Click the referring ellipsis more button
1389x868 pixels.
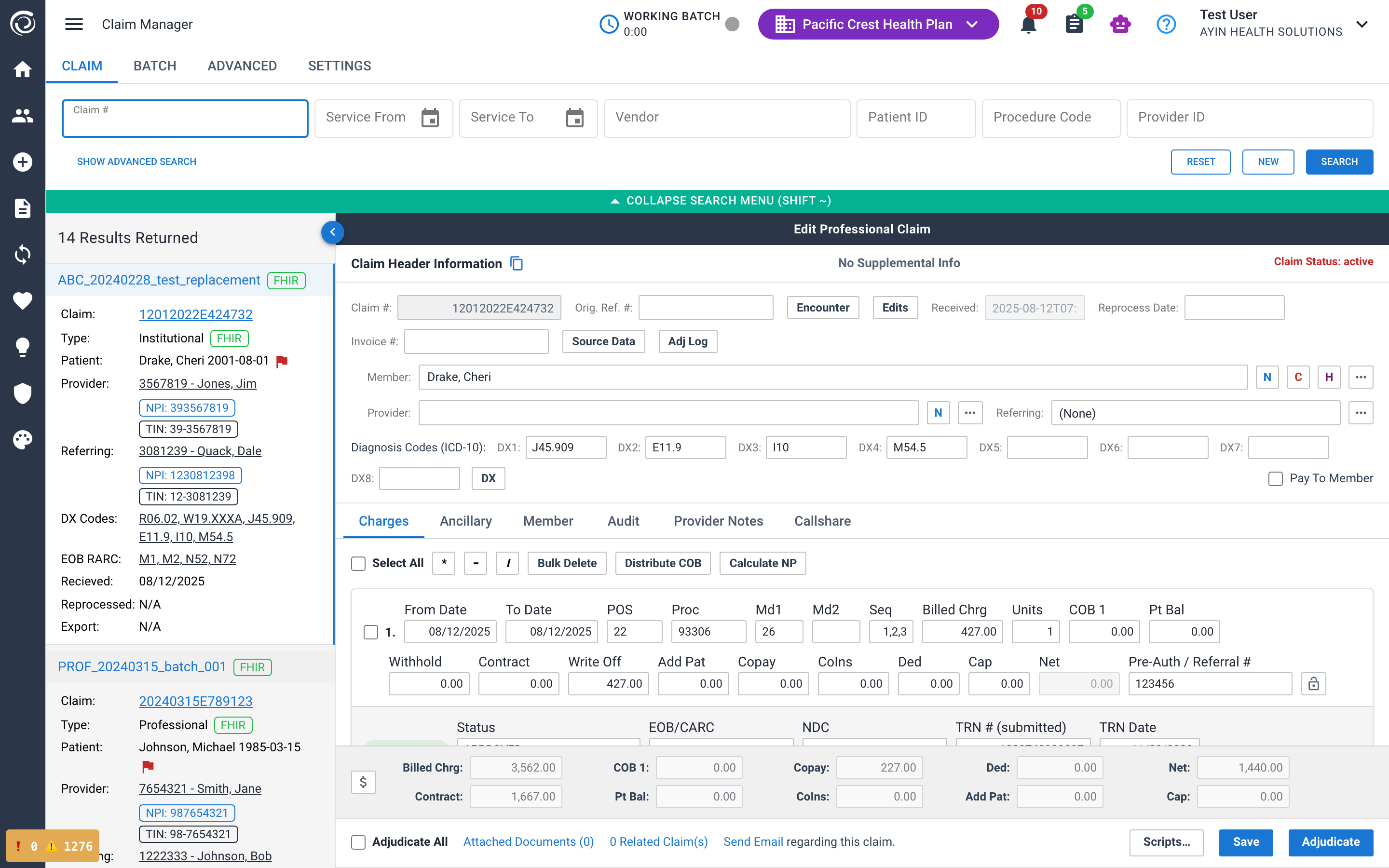tap(1360, 413)
